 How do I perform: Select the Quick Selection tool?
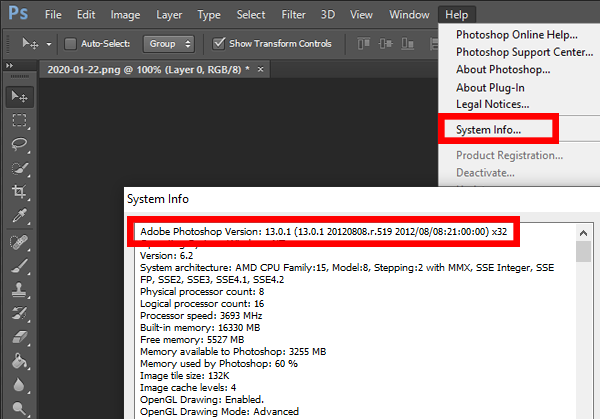pos(20,168)
